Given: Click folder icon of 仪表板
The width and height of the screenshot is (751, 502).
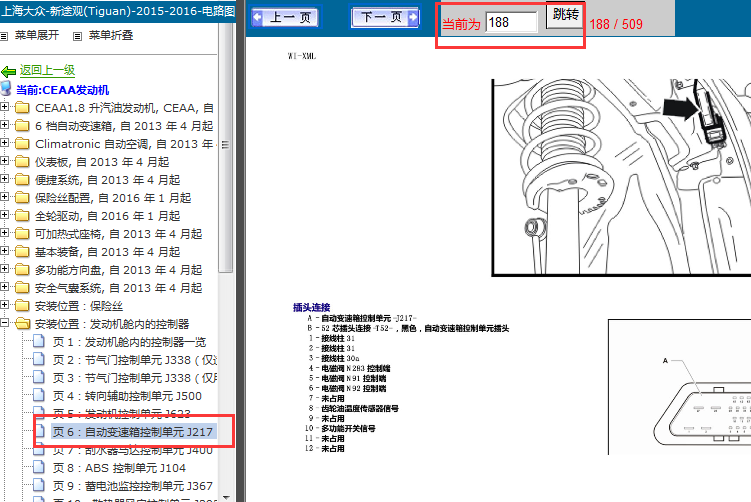Looking at the screenshot, I should pos(22,161).
